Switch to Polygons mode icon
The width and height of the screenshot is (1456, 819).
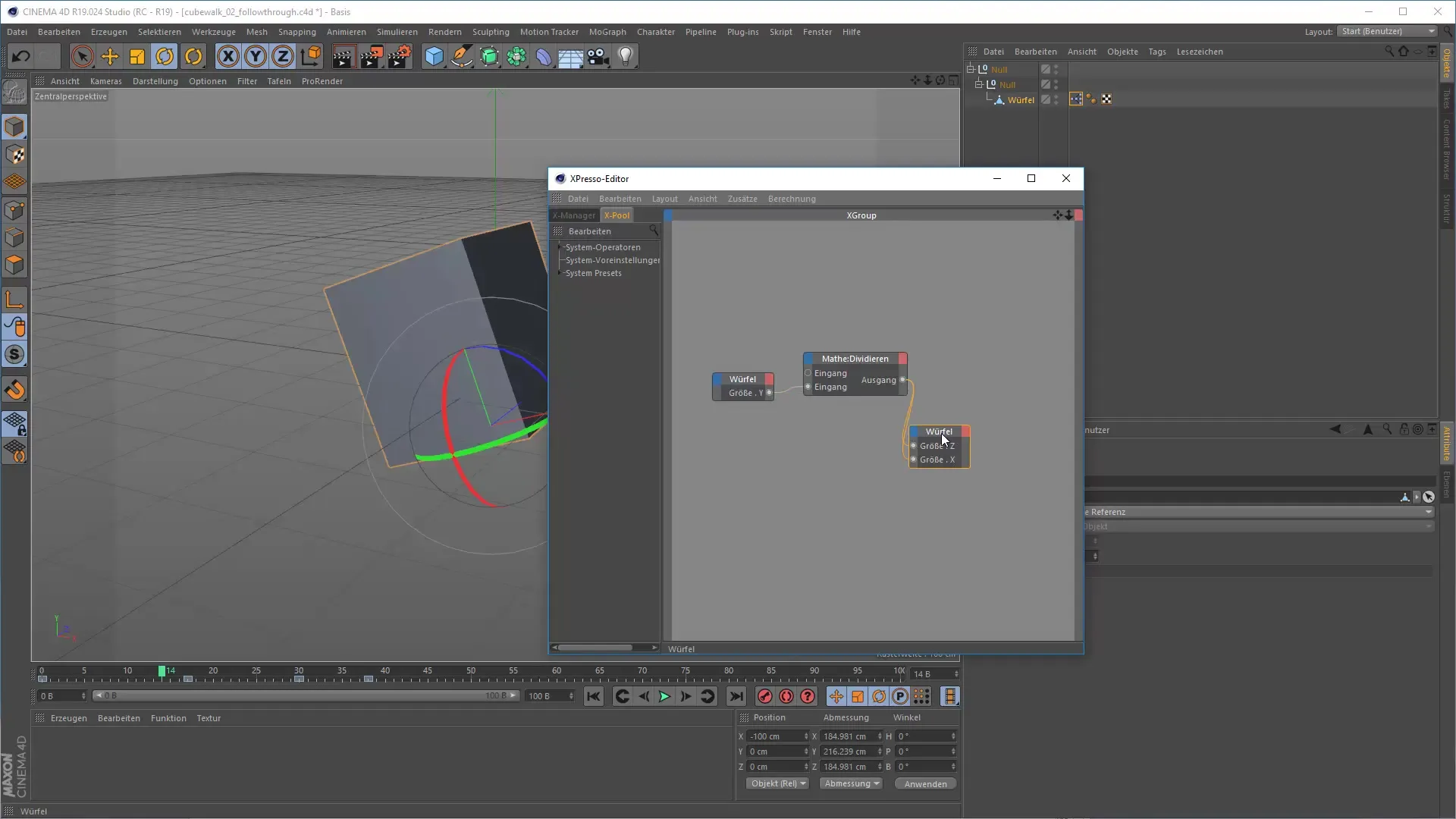point(14,265)
